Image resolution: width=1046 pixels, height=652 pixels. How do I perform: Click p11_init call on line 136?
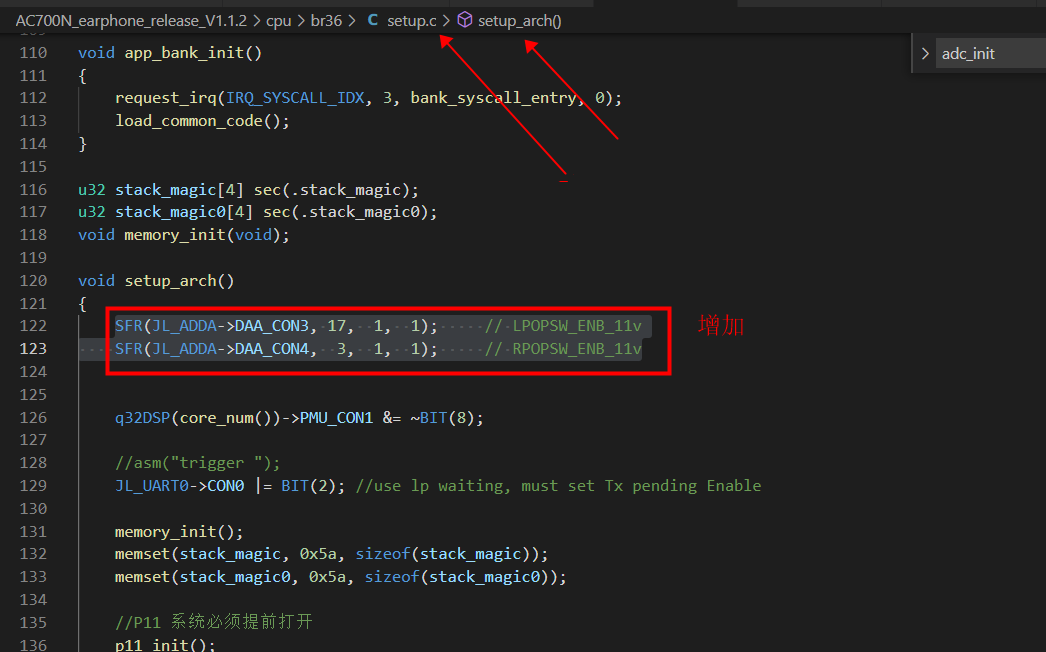(151, 645)
